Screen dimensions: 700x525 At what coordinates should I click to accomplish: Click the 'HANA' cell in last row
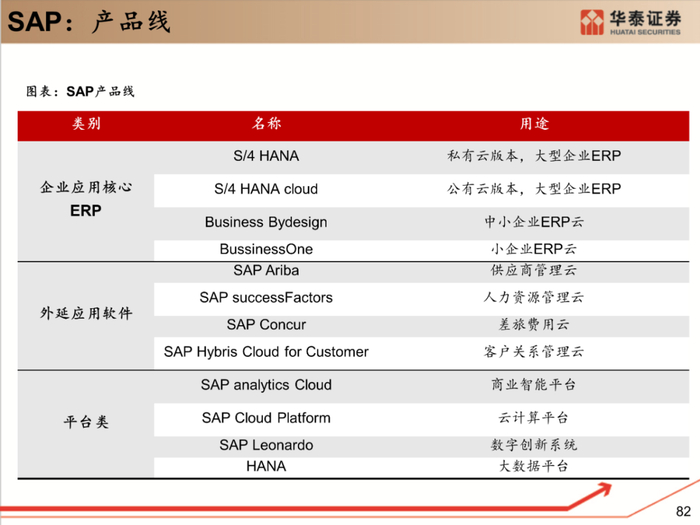(266, 466)
